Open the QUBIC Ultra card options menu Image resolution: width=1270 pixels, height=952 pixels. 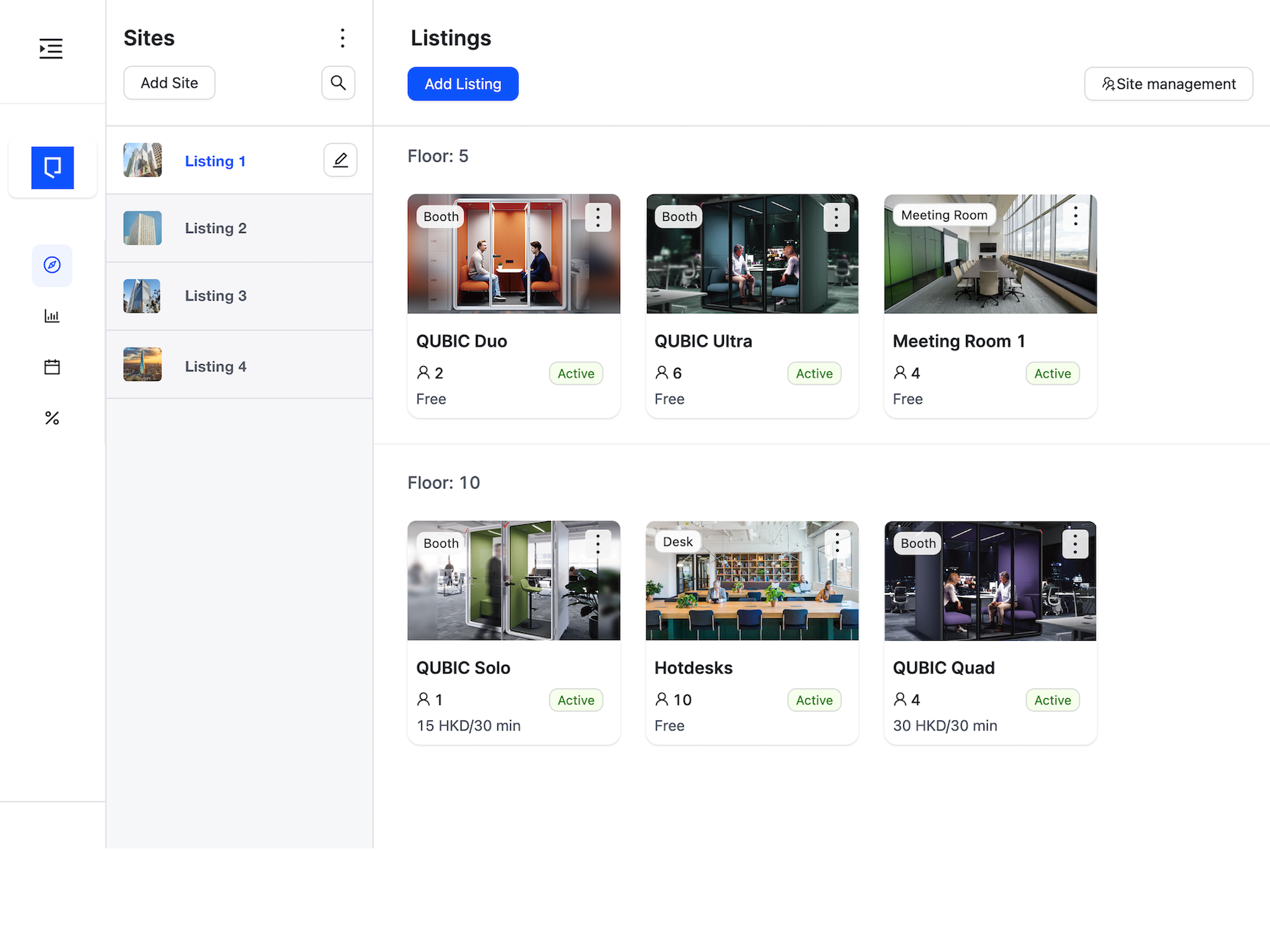pos(836,217)
